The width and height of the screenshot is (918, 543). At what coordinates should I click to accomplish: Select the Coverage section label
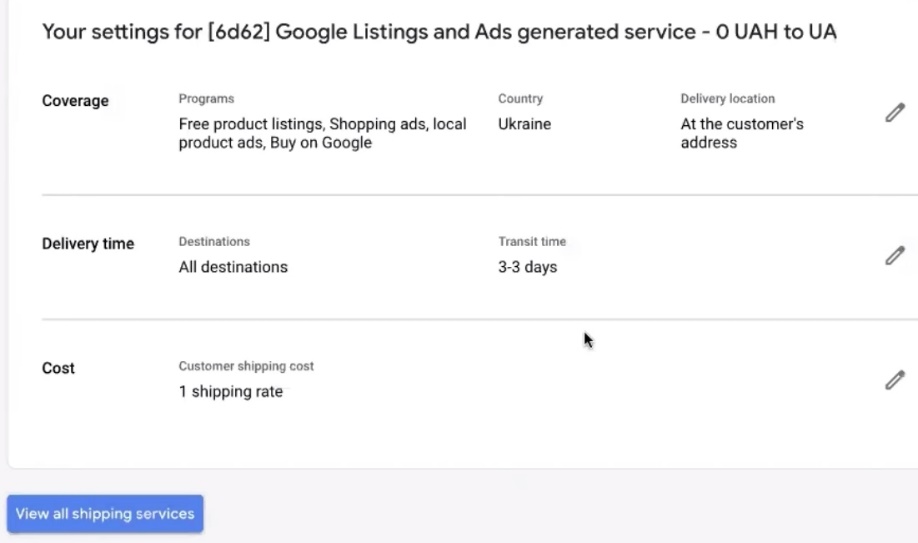tap(75, 101)
